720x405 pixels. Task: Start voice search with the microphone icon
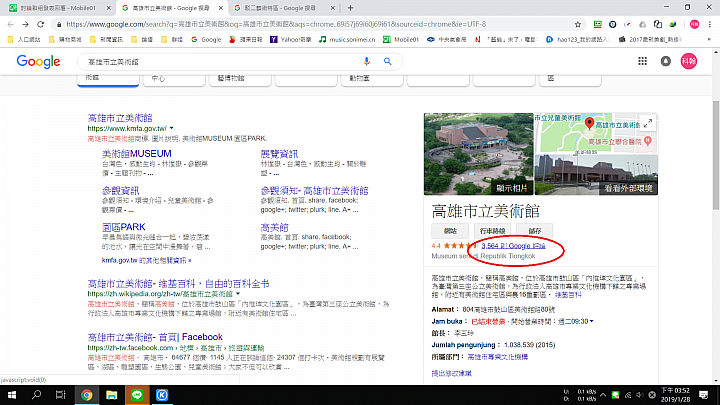coord(366,61)
